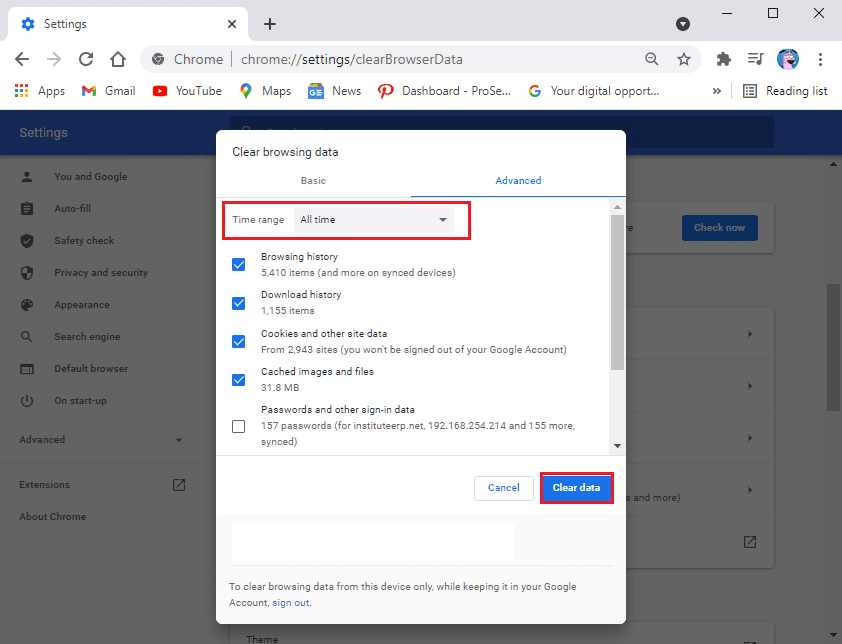Click the dialog list scrollbar thumb

click(x=618, y=292)
